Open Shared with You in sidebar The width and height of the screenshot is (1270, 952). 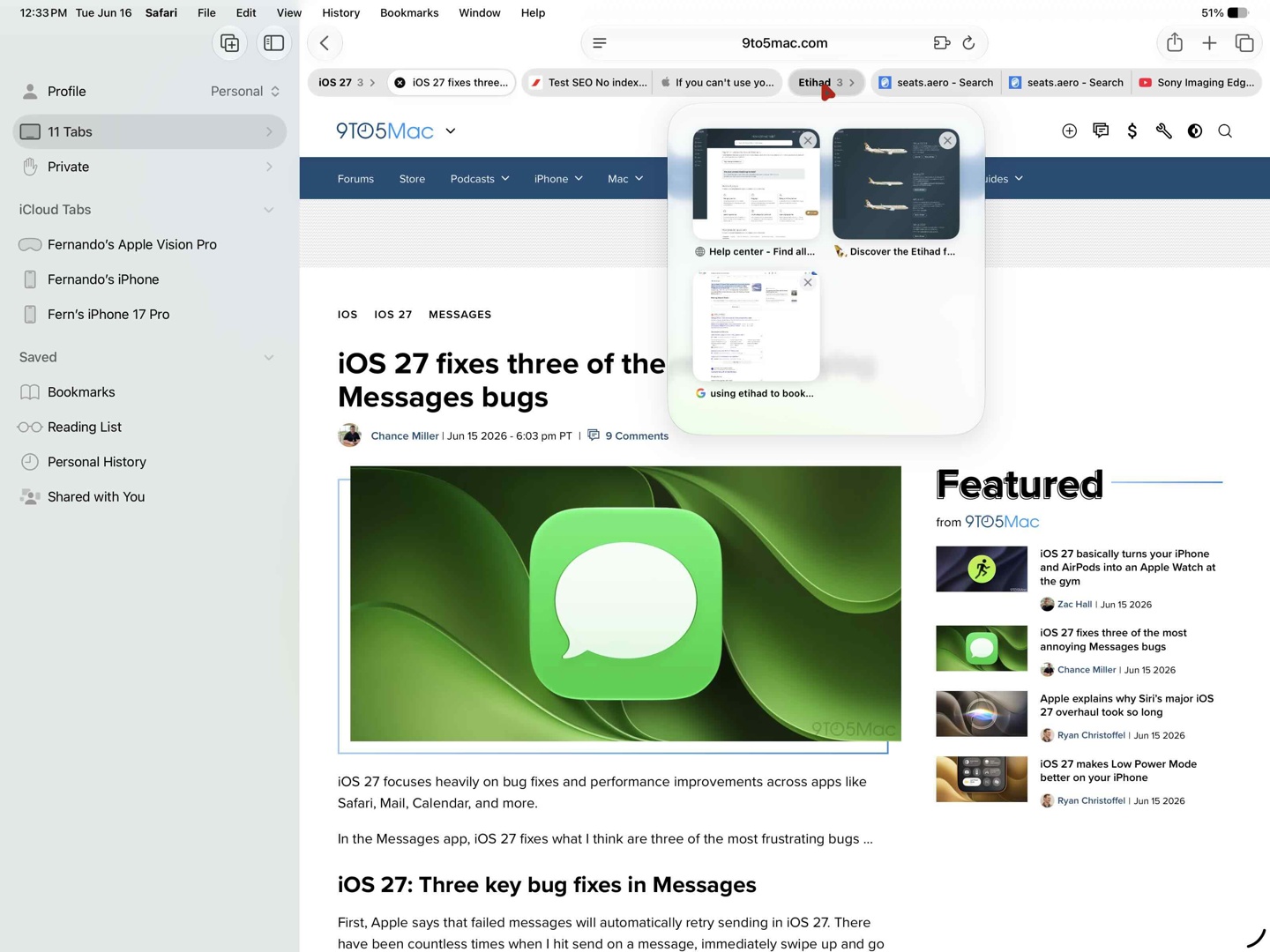pos(149,496)
